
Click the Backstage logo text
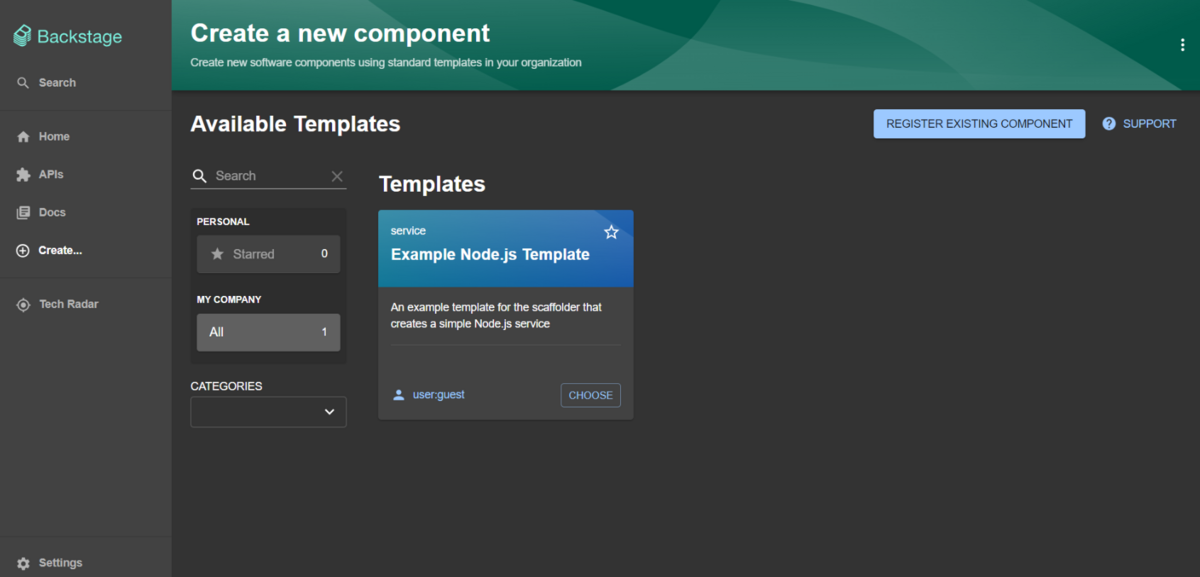pyautogui.click(x=79, y=37)
